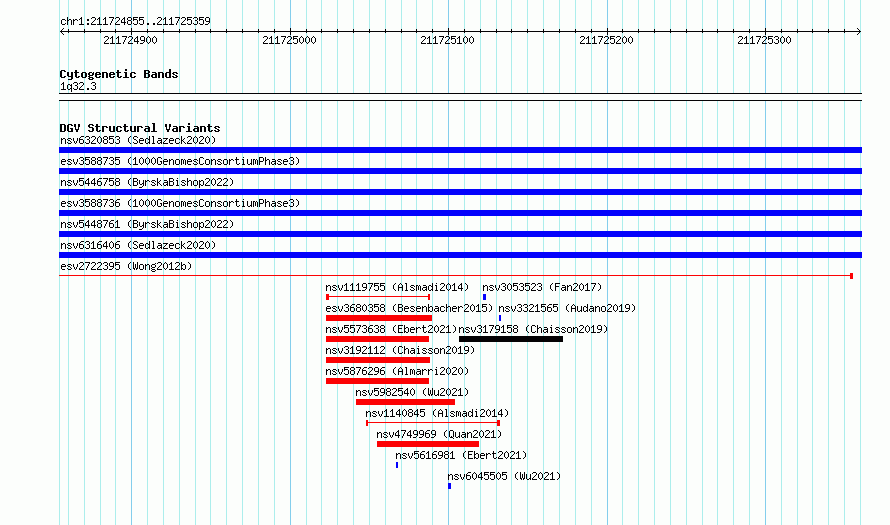
Task: Click ruler position 211725300
Action: (x=764, y=40)
